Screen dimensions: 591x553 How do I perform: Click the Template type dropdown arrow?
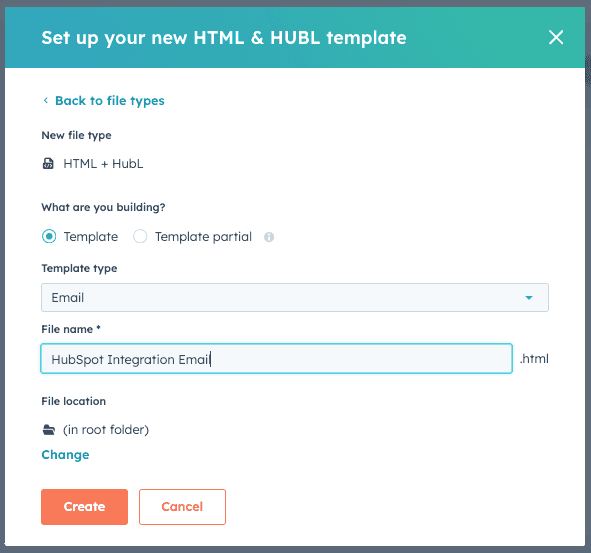pos(529,298)
